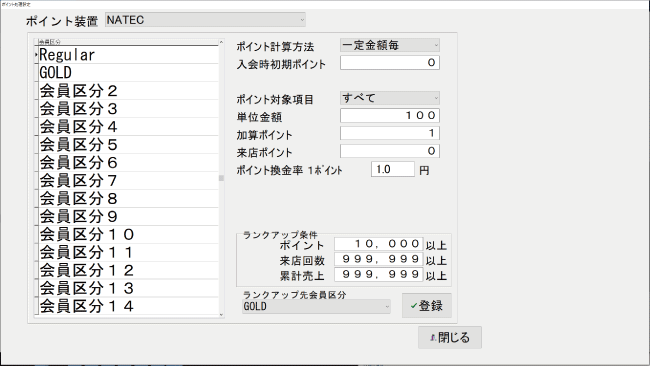
Task: Select the 会員区分14 row
Action: 129,306
